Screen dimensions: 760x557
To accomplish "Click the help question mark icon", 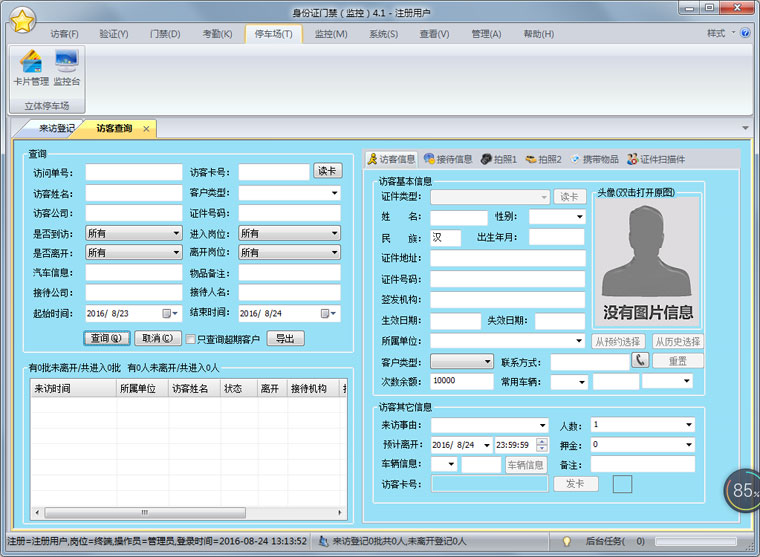I will click(745, 33).
